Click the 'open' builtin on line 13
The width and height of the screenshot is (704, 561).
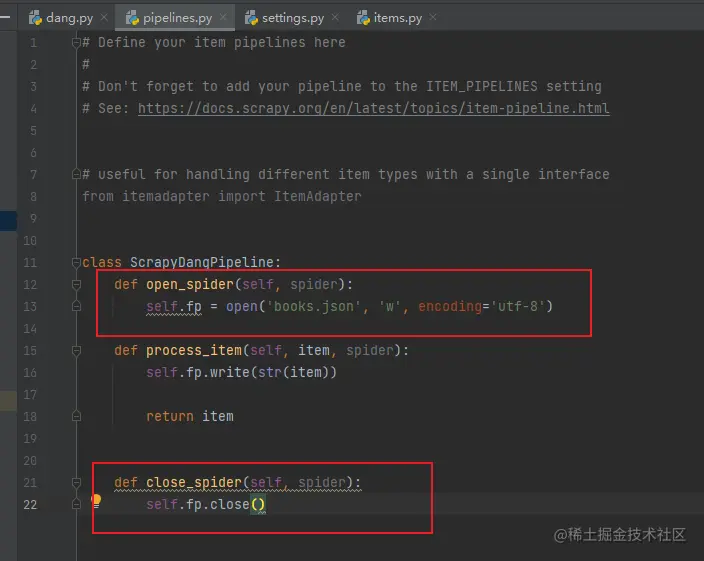click(x=242, y=306)
